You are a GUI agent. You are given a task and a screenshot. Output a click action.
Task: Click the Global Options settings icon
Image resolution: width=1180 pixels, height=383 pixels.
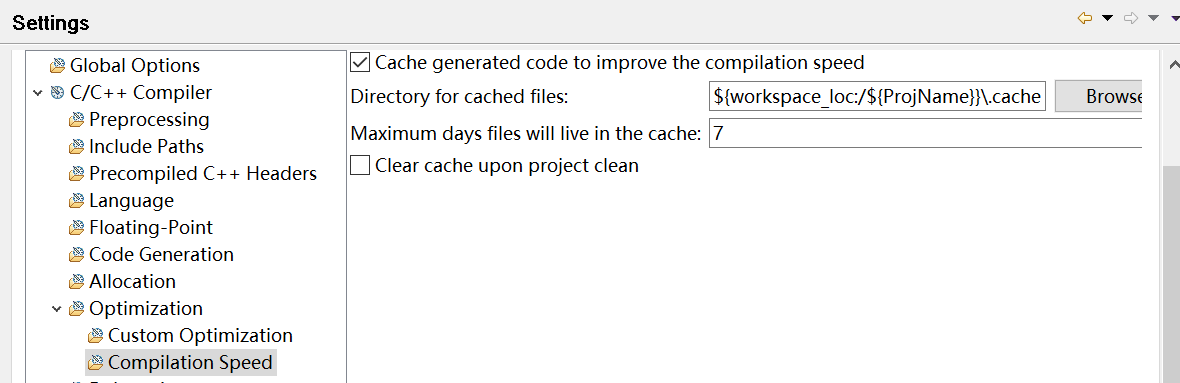point(57,66)
